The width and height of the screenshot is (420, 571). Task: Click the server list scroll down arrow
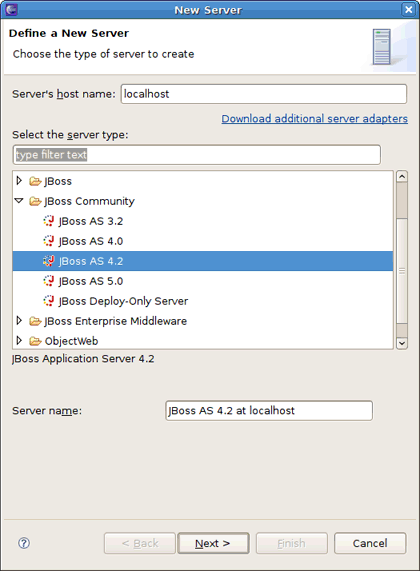point(402,343)
